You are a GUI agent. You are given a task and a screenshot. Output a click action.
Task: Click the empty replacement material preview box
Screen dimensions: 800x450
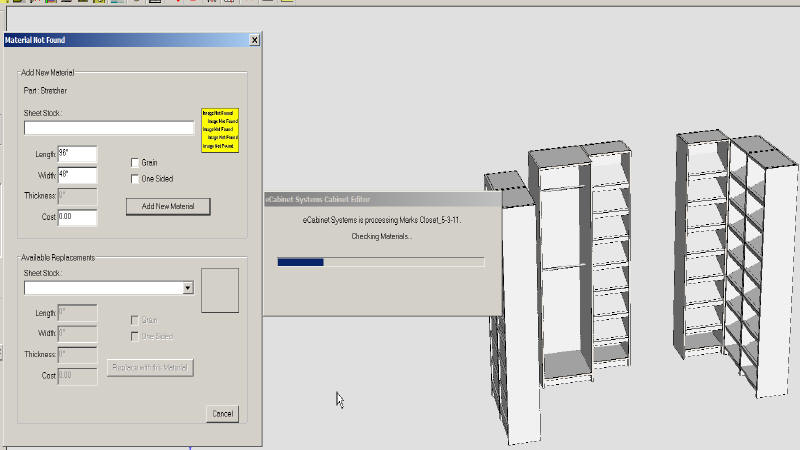pyautogui.click(x=220, y=288)
